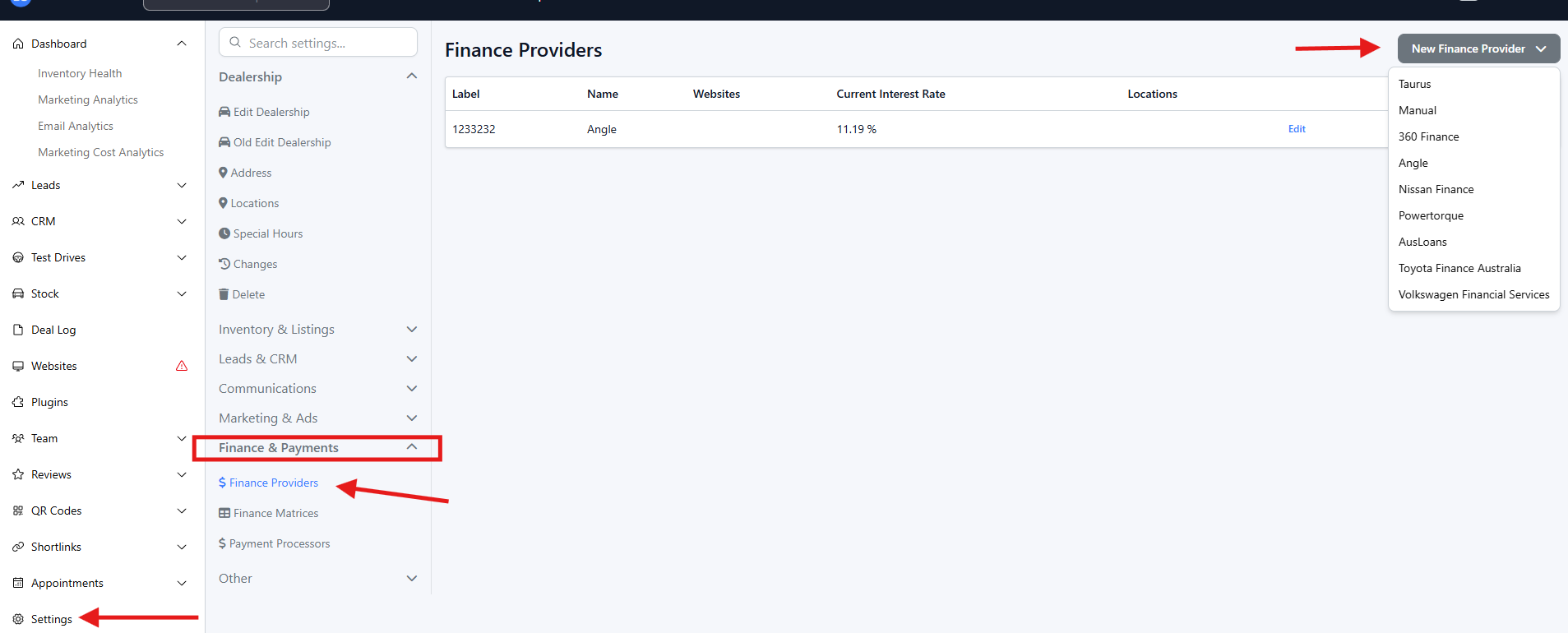Select Volkswagen Financial Services option
This screenshot has width=1568, height=633.
[1473, 294]
